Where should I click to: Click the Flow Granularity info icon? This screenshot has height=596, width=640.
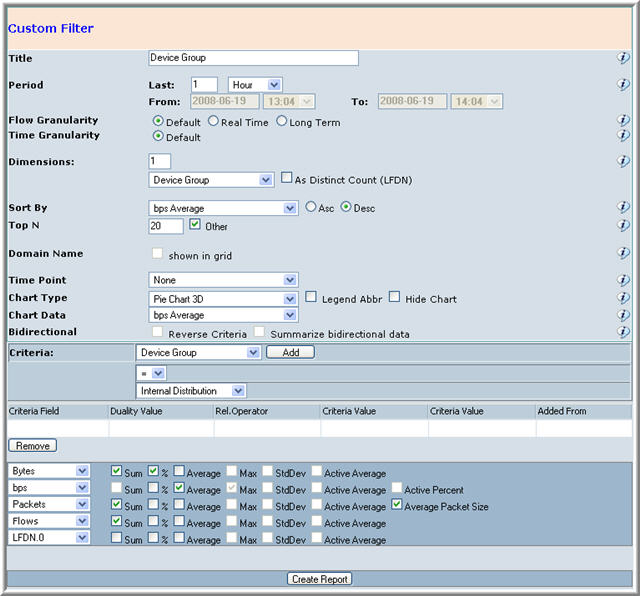[623, 120]
